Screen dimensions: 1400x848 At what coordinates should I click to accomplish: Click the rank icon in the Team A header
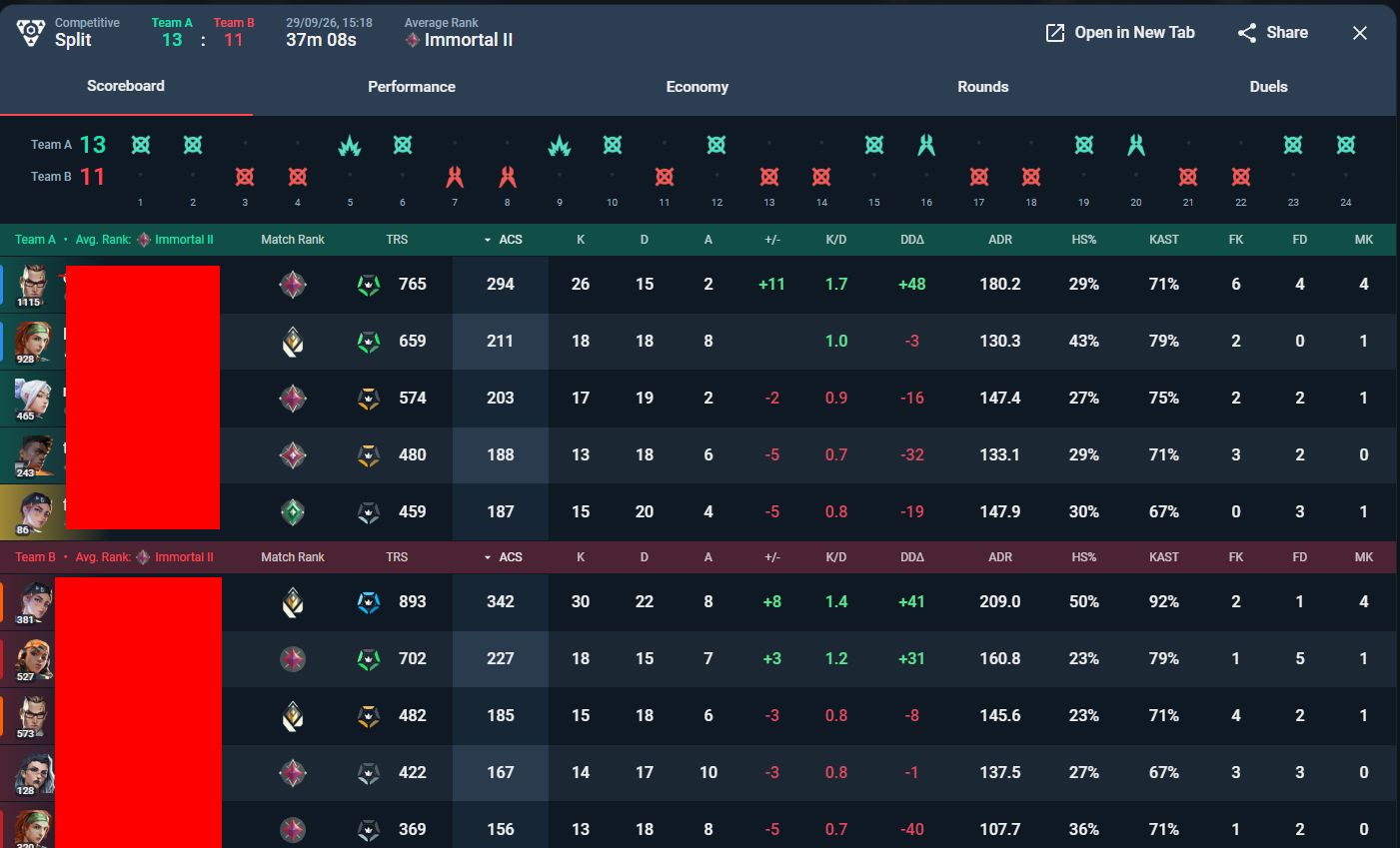(144, 240)
